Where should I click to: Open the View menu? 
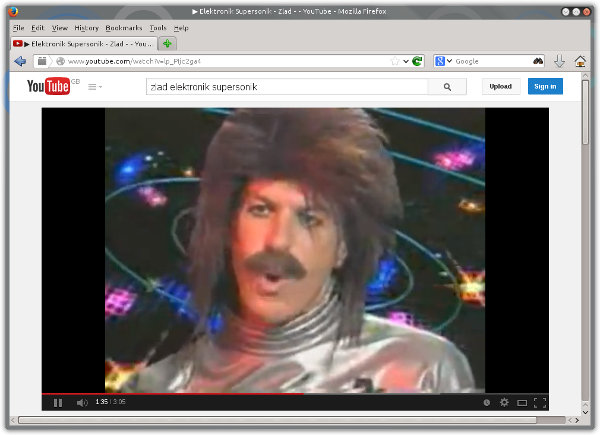coord(60,28)
